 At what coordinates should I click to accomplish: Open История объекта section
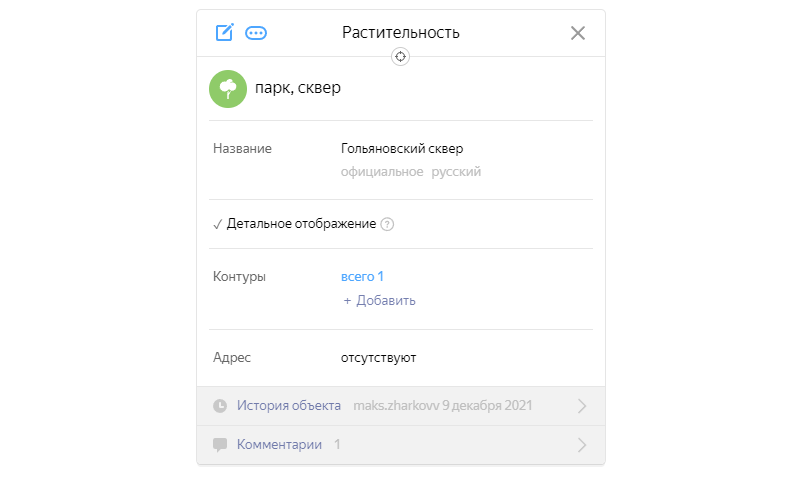pos(289,406)
